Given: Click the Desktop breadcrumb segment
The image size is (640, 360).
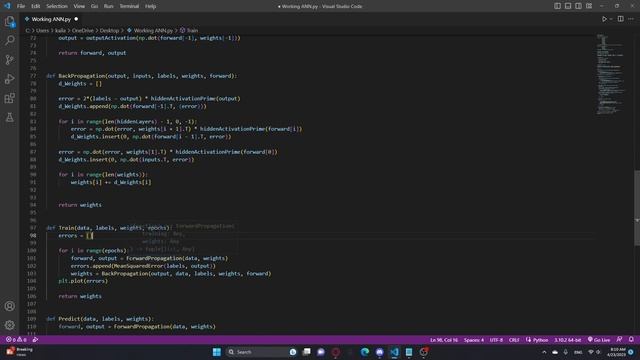Looking at the screenshot, I should pos(109,30).
